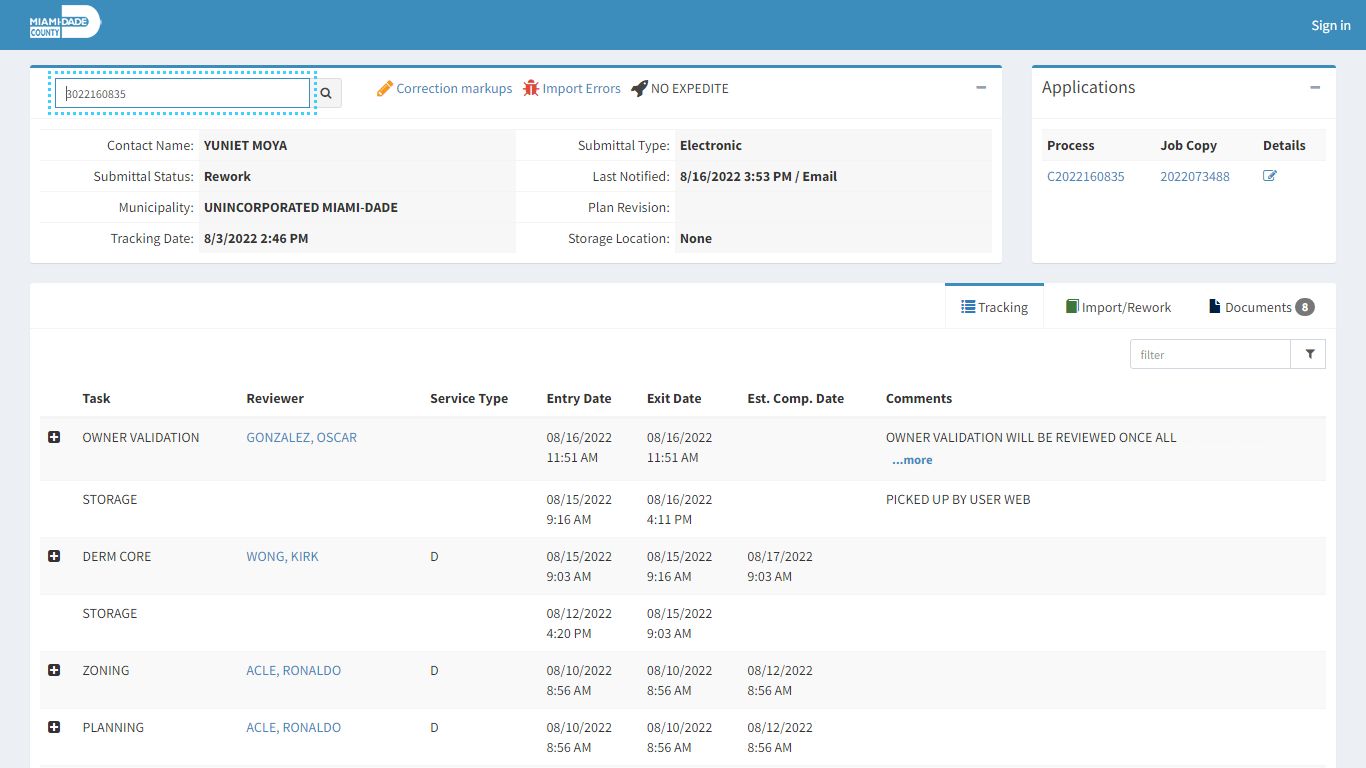
Task: Click the Miami-Dade County logo
Action: (x=65, y=22)
